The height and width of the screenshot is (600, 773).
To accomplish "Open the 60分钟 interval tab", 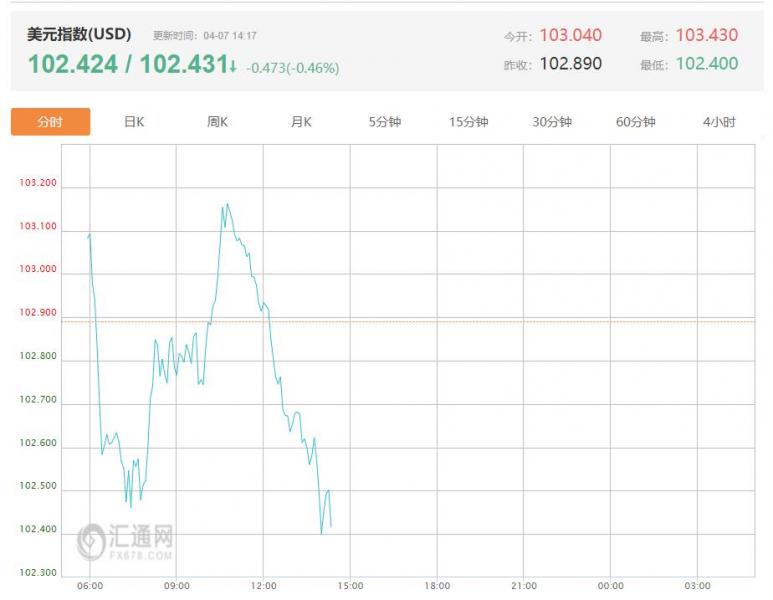I will tap(635, 122).
